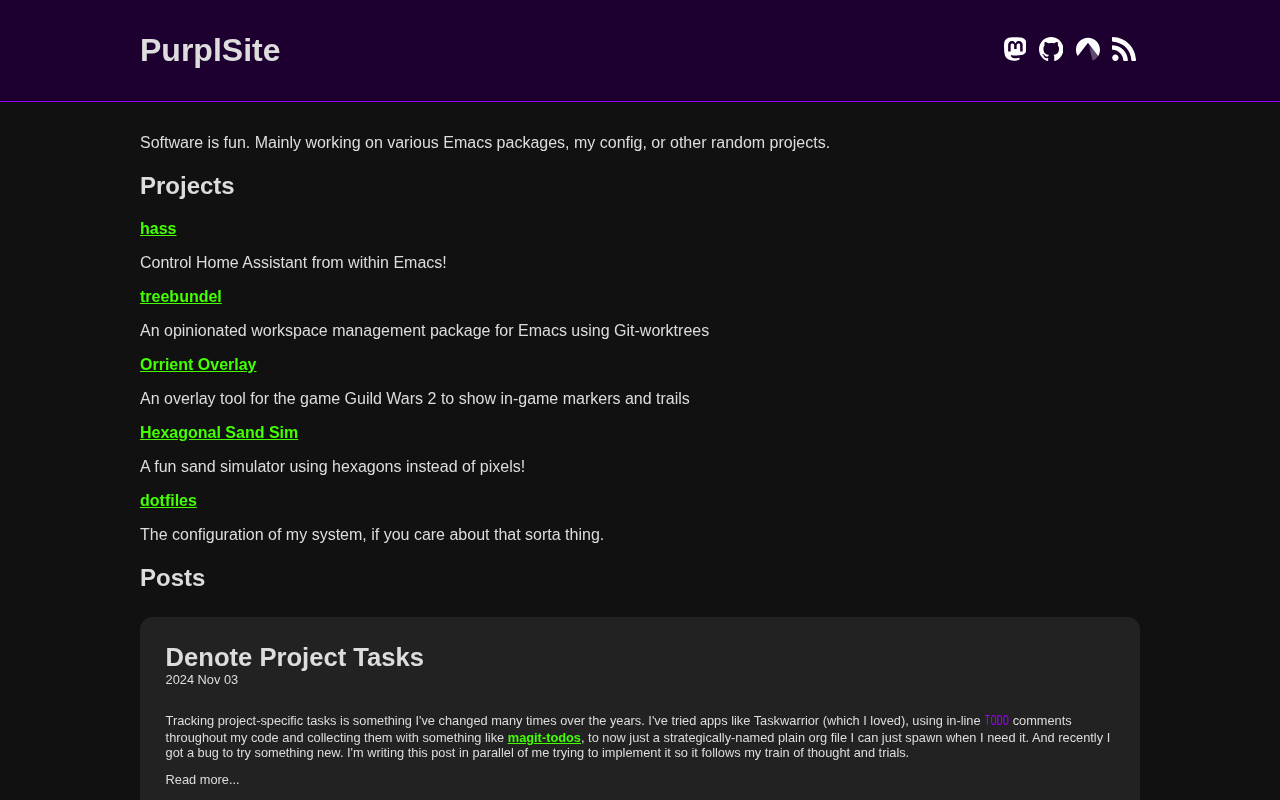Click the Guild Wars 2 overlay description

pyautogui.click(x=415, y=399)
